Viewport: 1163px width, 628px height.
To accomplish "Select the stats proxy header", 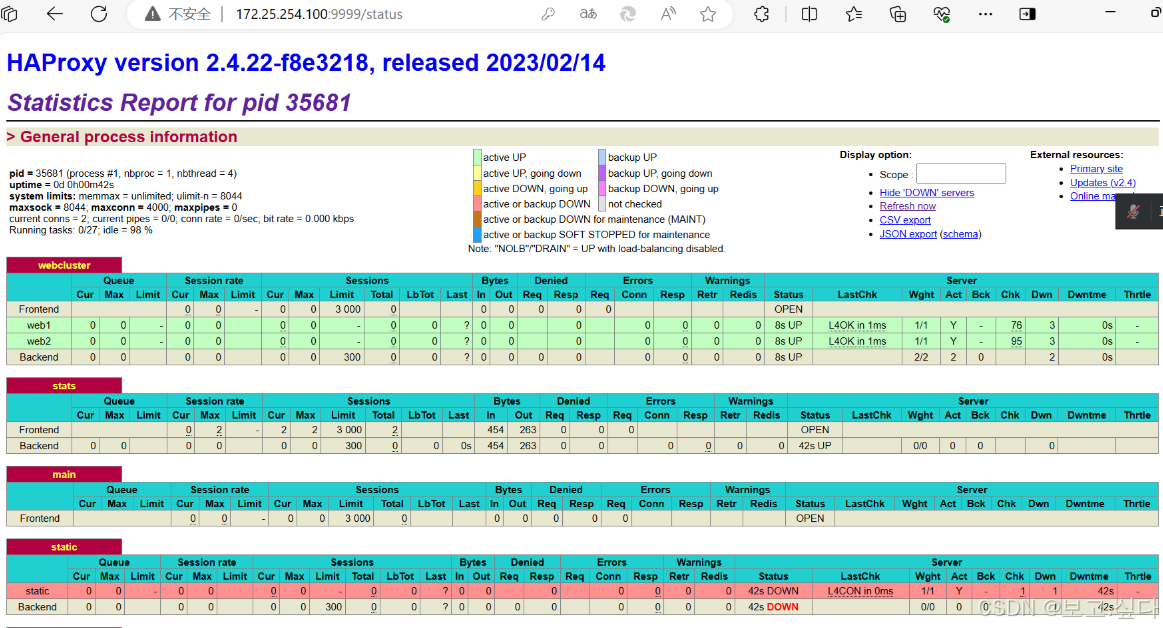I will 64,386.
